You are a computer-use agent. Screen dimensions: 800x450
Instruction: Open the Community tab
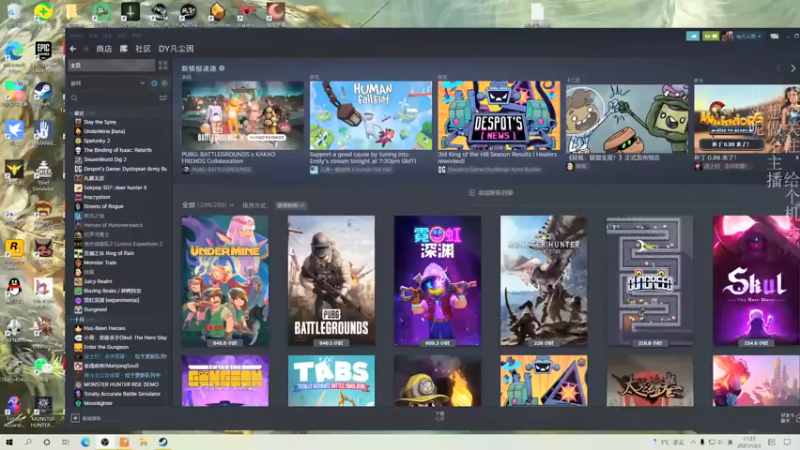pos(143,49)
